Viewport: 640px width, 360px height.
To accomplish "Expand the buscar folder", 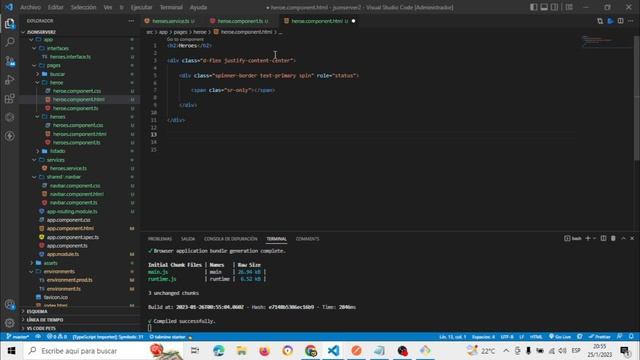I will pyautogui.click(x=38, y=74).
